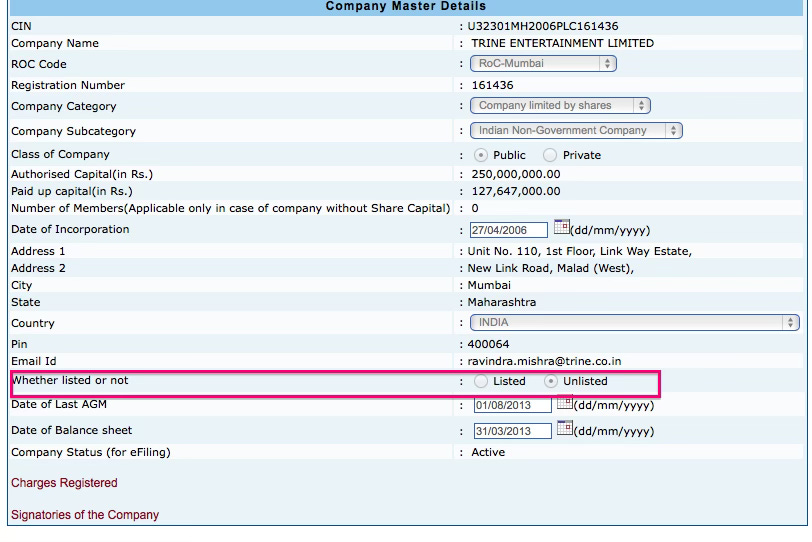Click the Class of Company label
Image resolution: width=812 pixels, height=542 pixels.
click(60, 154)
